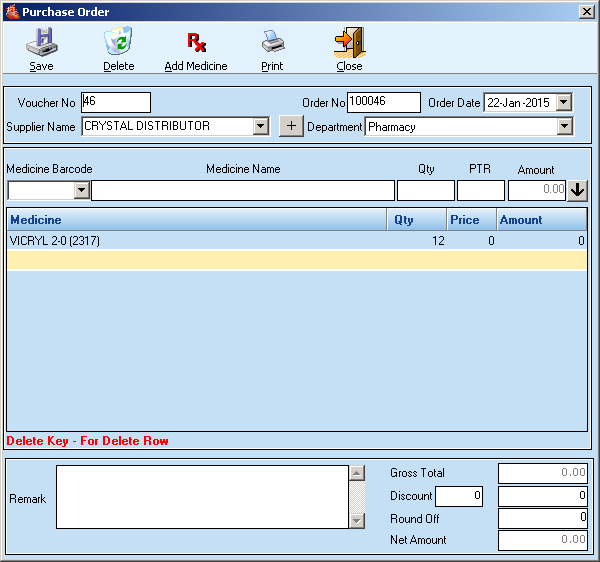Click the Save floppy disk icon

[x=41, y=43]
